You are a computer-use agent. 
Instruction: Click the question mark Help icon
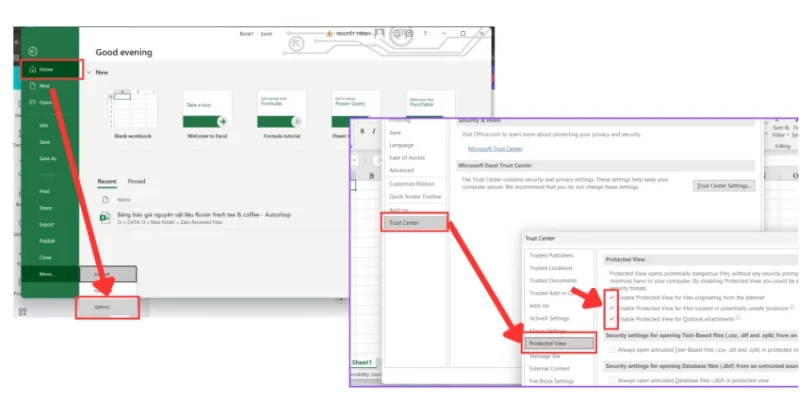pos(425,33)
